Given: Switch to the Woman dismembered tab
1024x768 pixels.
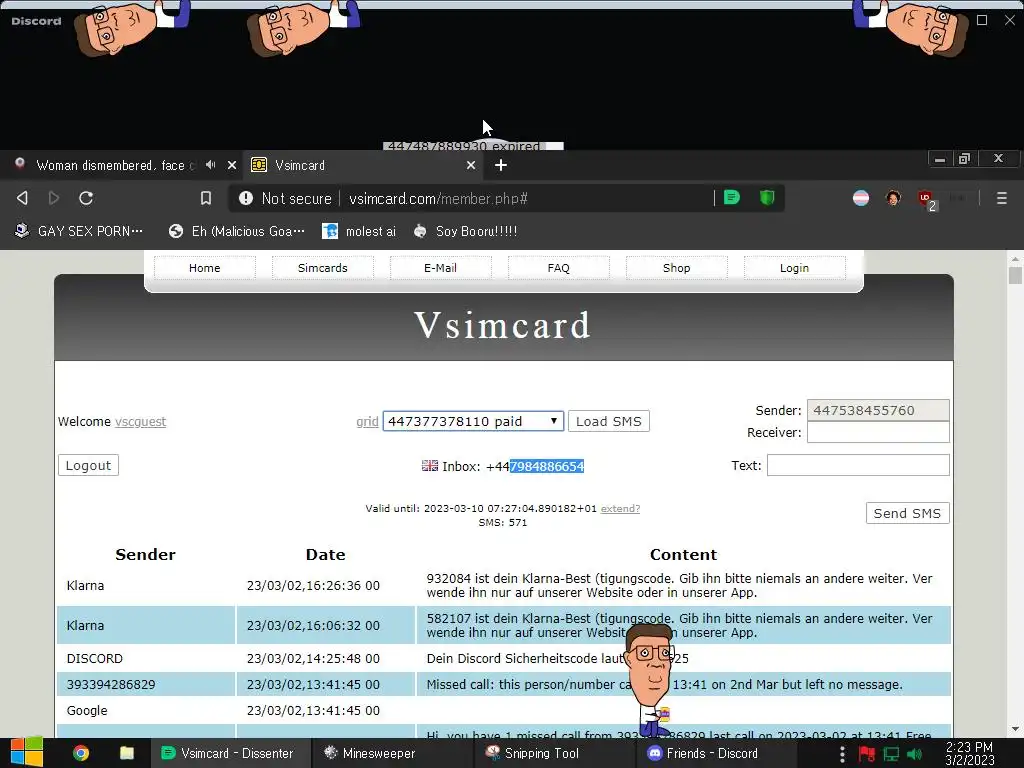Looking at the screenshot, I should (x=116, y=165).
